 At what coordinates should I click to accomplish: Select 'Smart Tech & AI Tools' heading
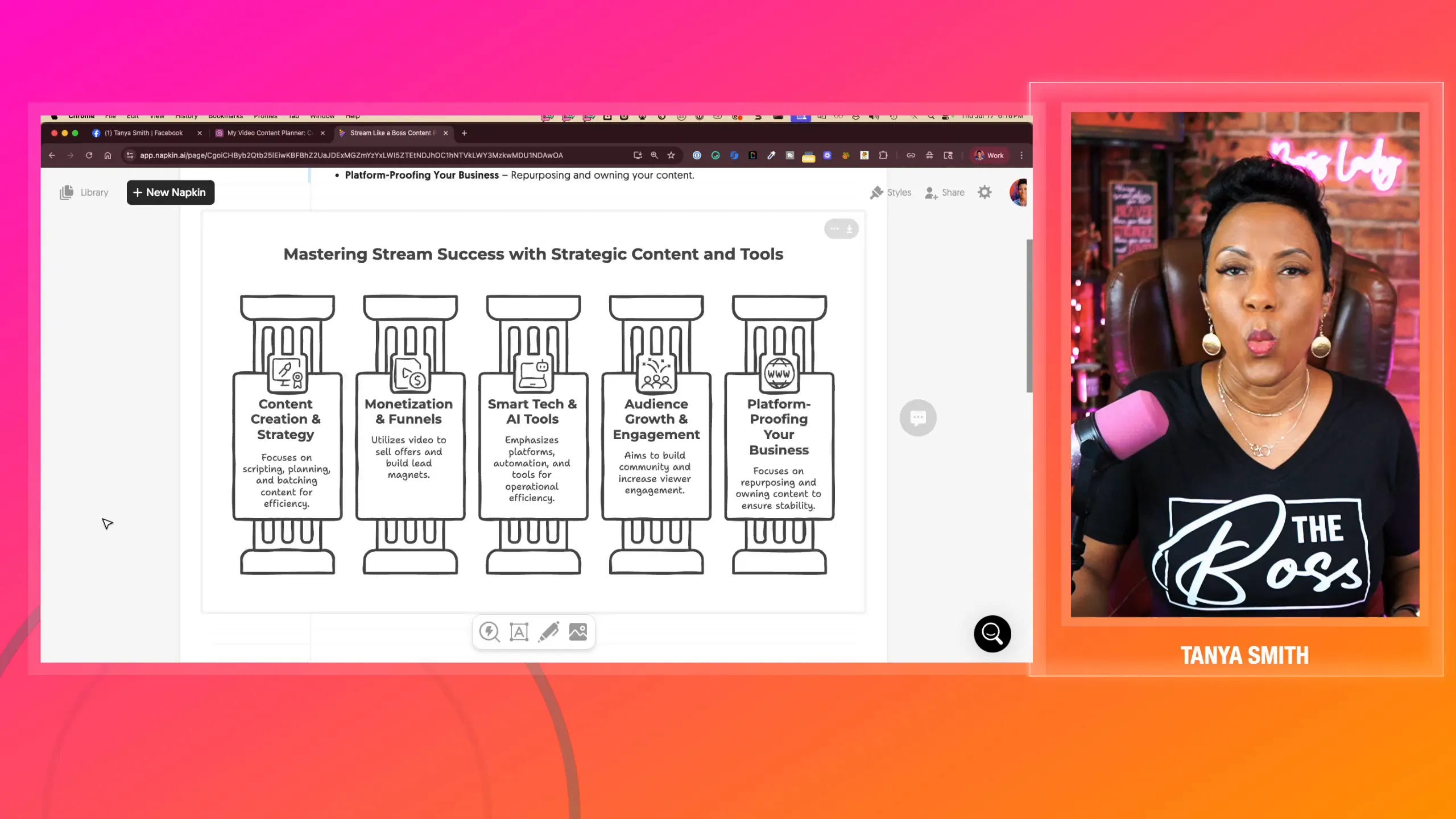(x=532, y=411)
